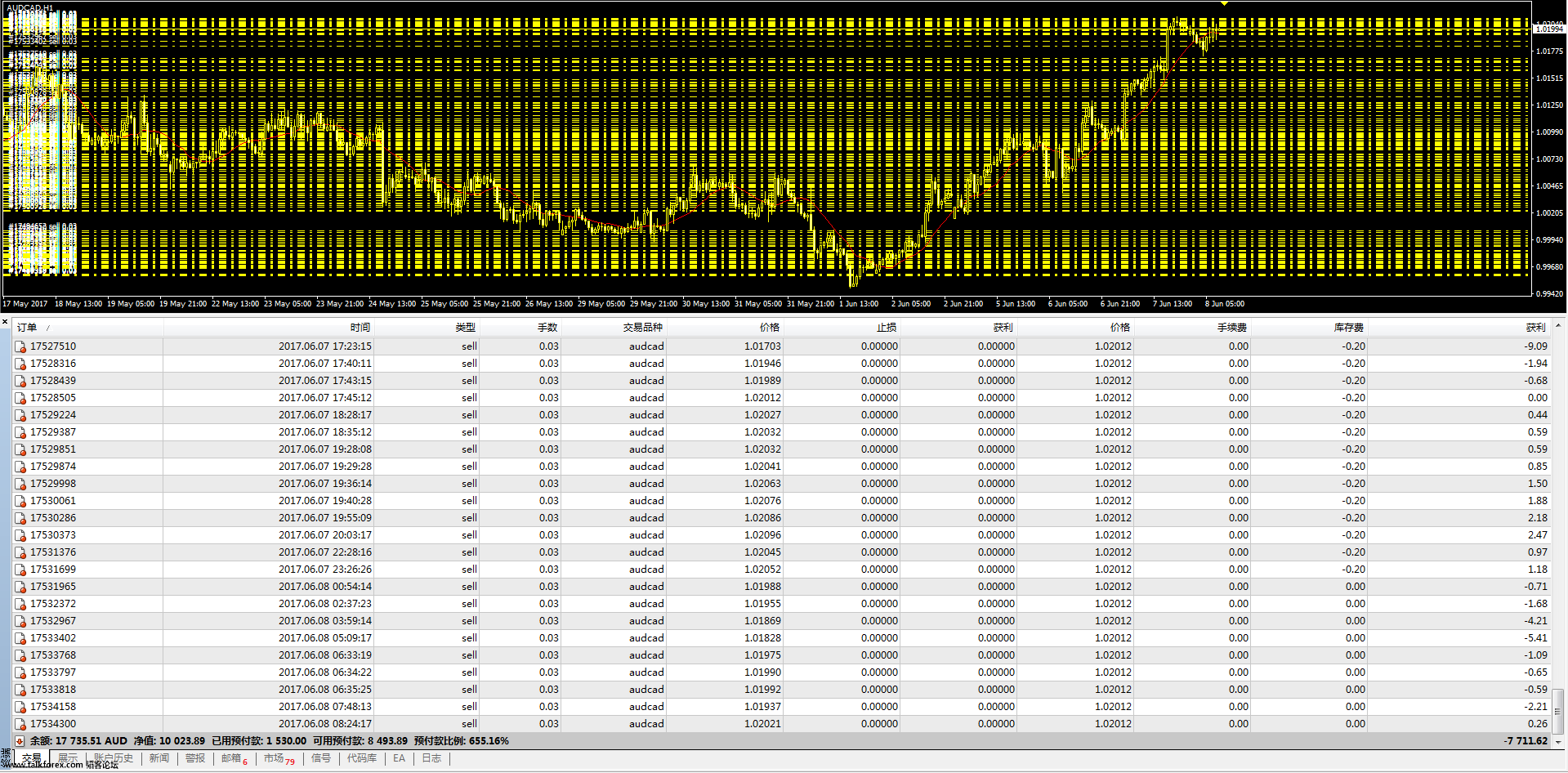The image size is (1568, 773).
Task: Click the order icon for ticket 17533402
Action: click(x=20, y=638)
